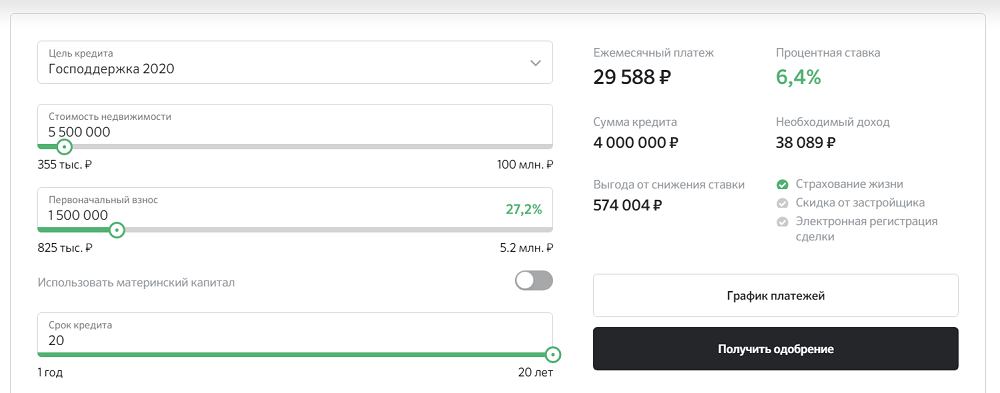Enable the Скидка от застройщика option
The width and height of the screenshot is (1000, 393).
tap(851, 203)
